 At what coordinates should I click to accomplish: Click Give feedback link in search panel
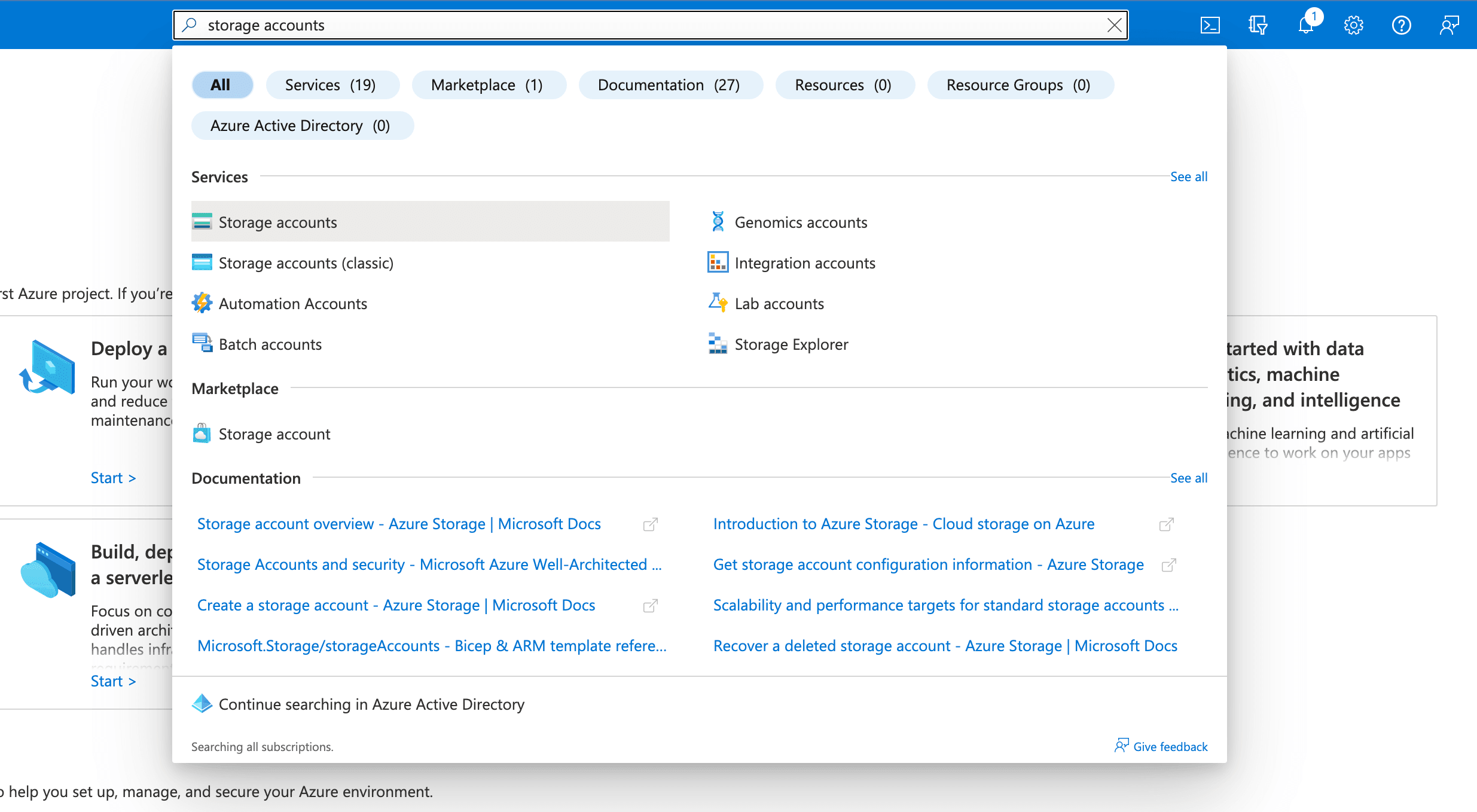coord(1170,747)
